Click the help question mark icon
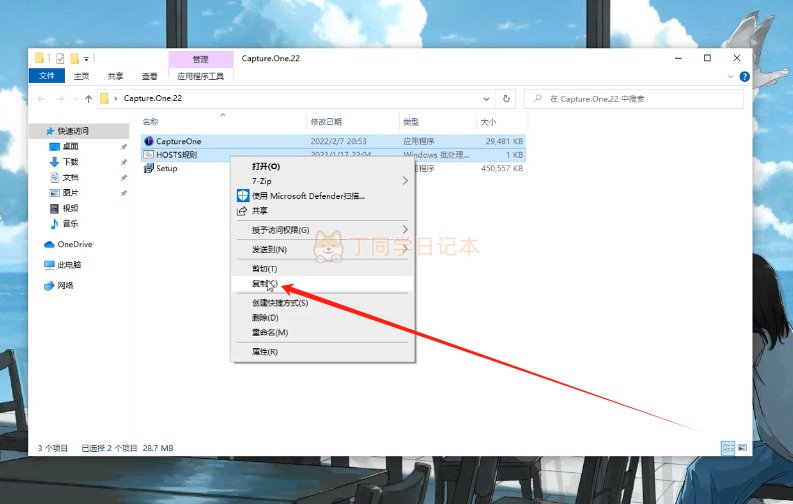 pos(744,76)
